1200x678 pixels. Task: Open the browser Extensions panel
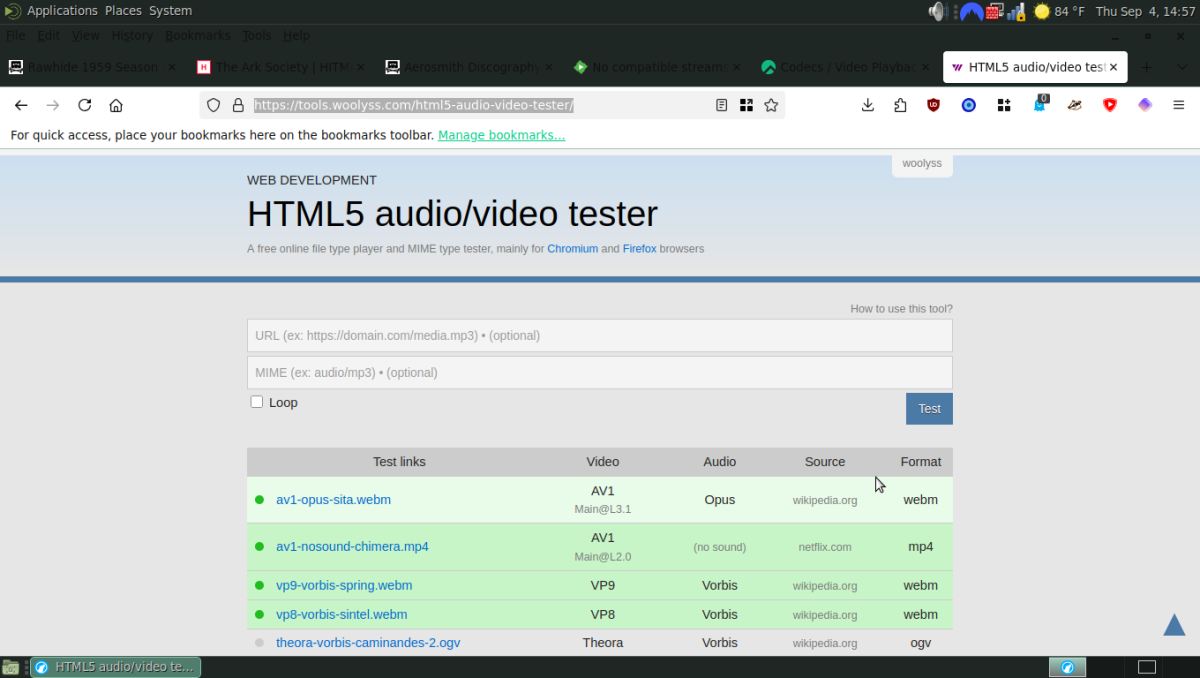(x=900, y=104)
